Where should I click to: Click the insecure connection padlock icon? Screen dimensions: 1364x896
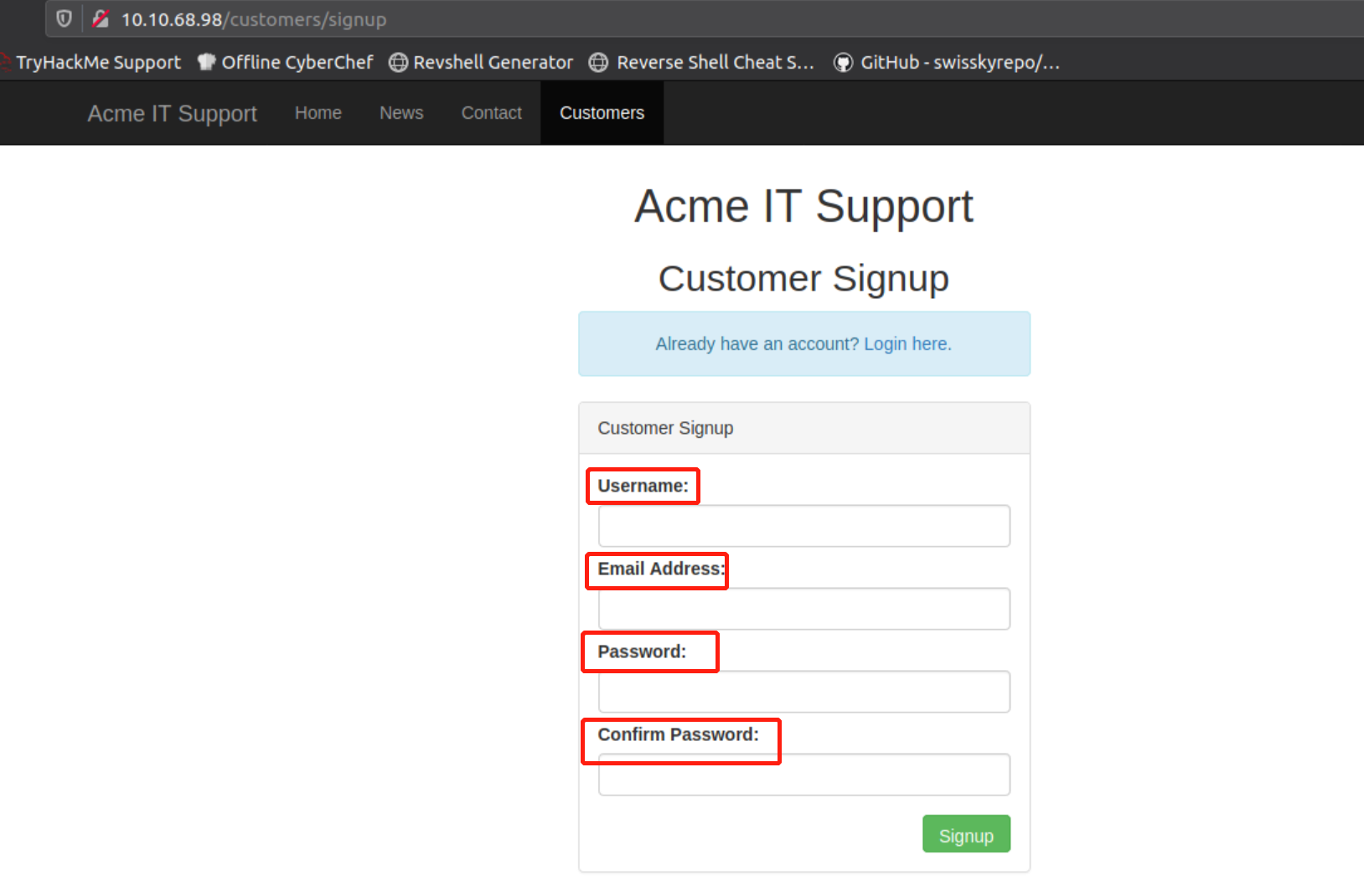pyautogui.click(x=101, y=18)
